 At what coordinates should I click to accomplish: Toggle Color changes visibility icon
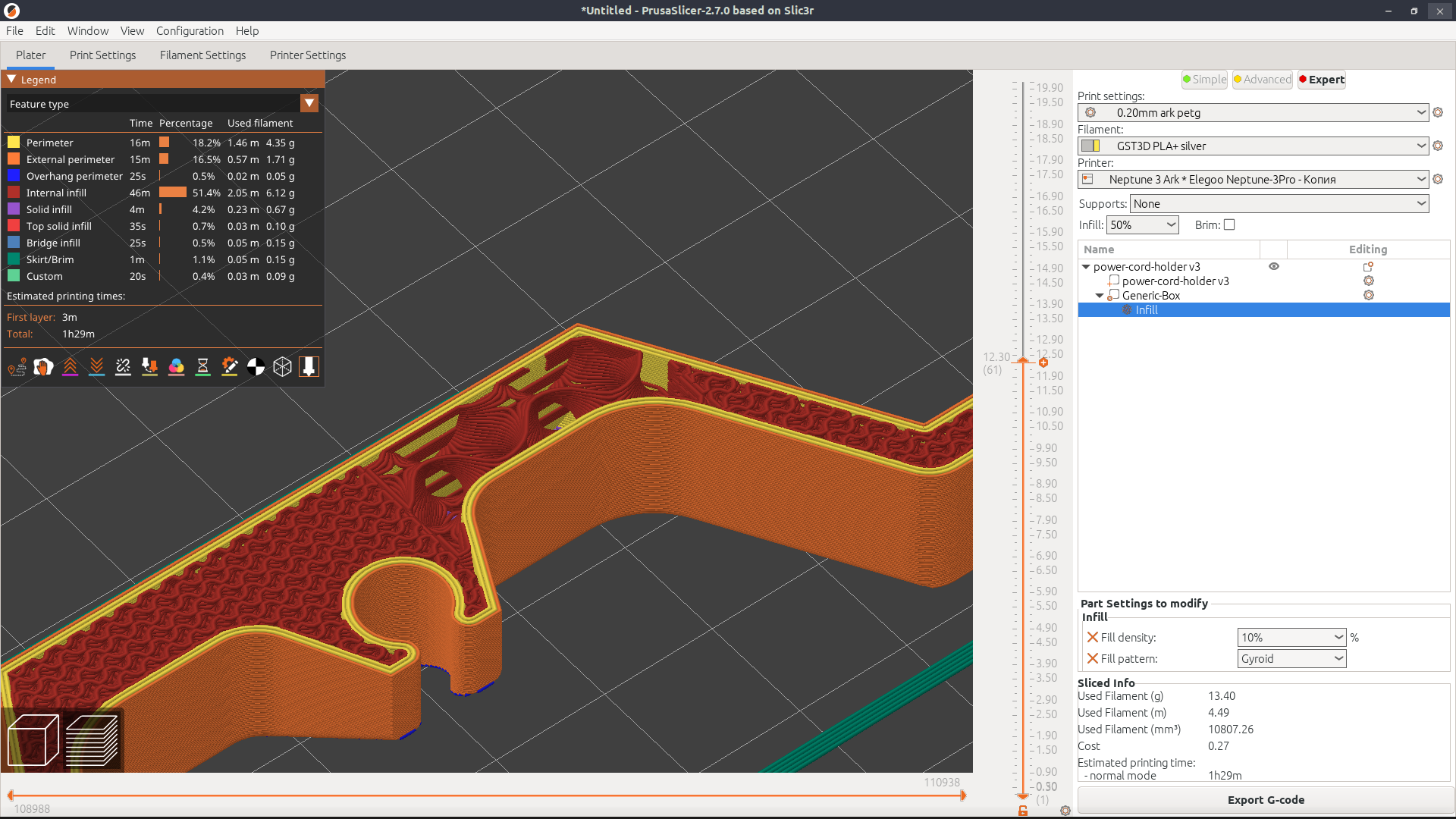176,367
